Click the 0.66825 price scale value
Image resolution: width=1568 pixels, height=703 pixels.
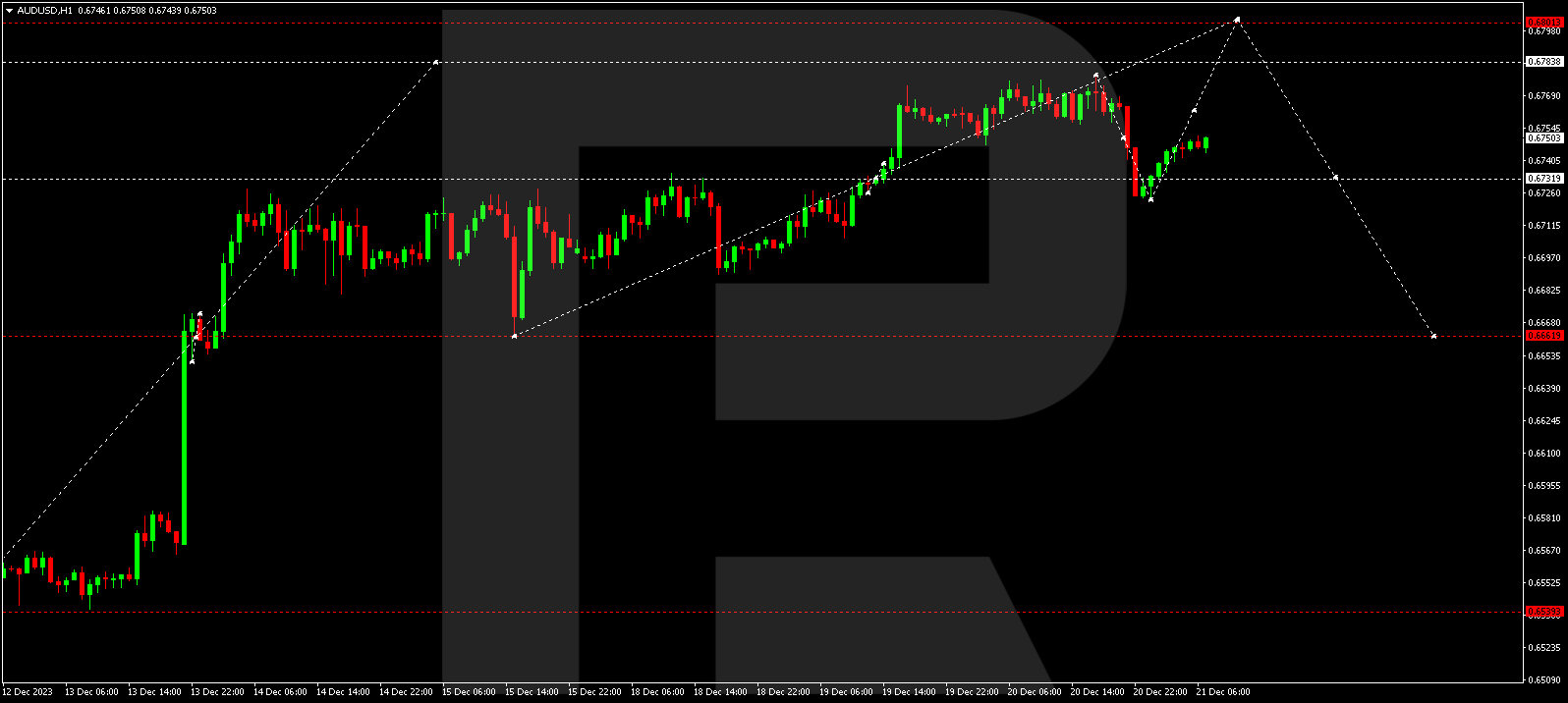click(x=1544, y=291)
